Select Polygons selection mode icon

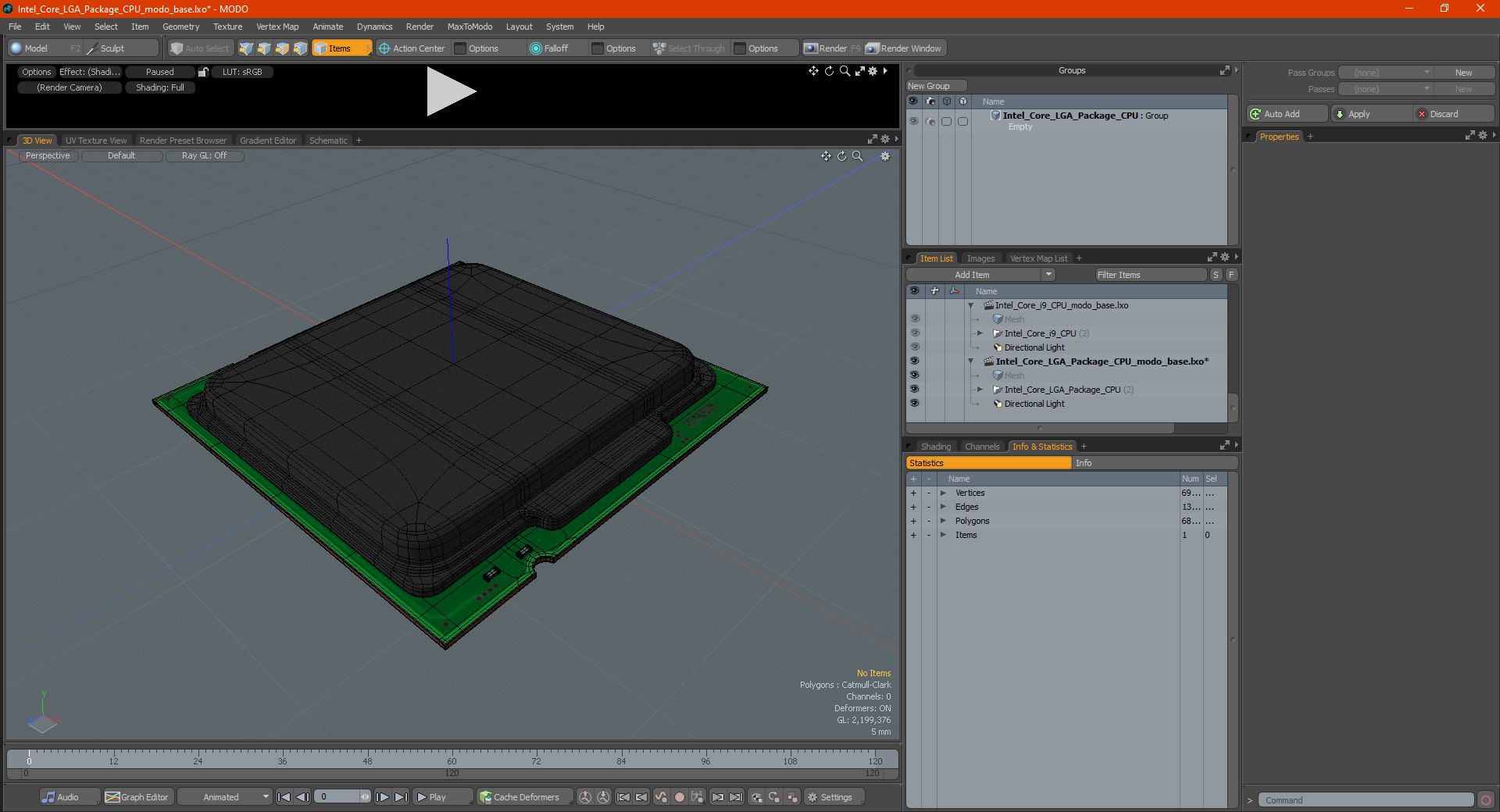click(282, 48)
